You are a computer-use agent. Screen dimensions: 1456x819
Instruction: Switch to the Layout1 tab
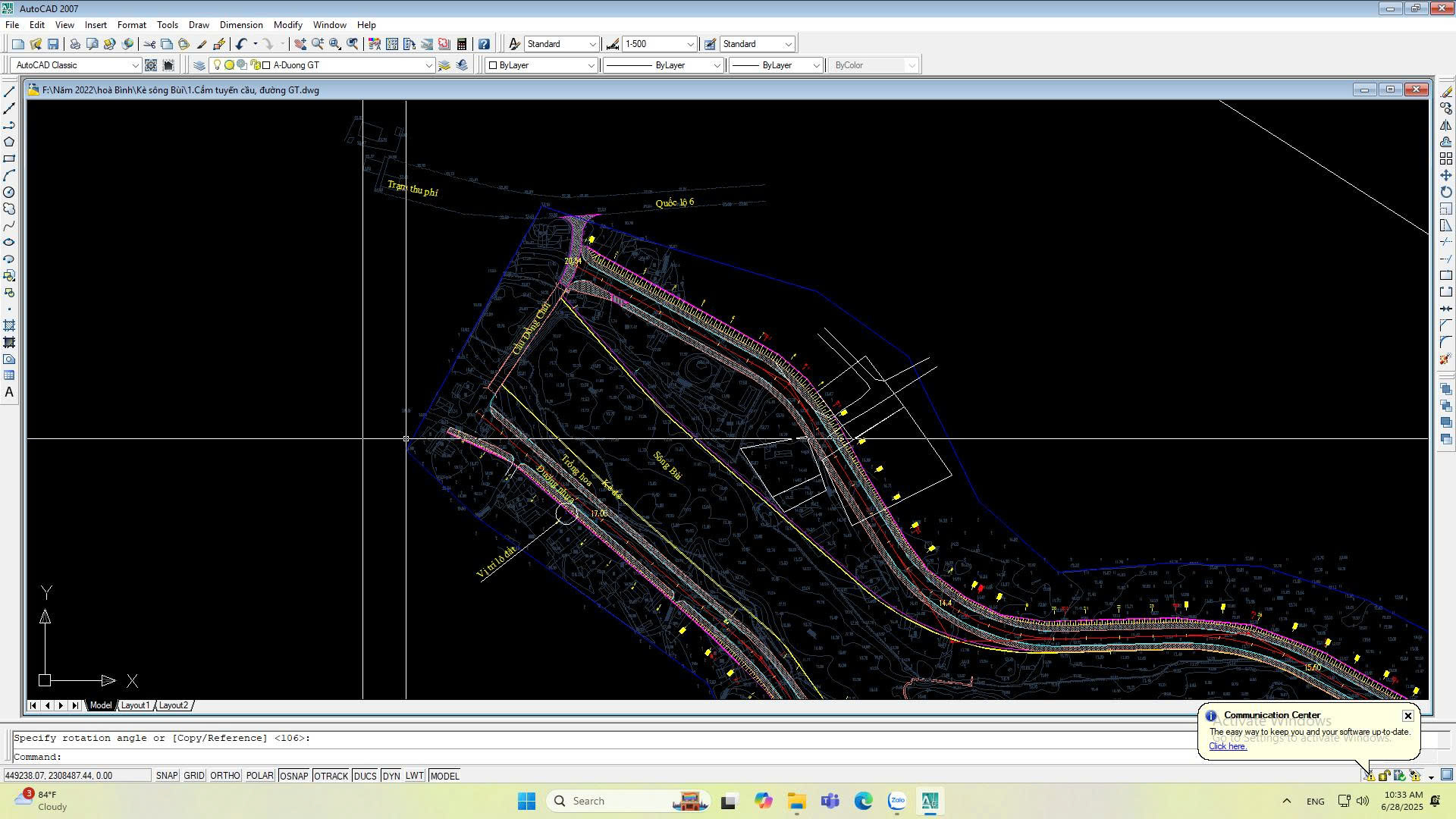coord(135,706)
